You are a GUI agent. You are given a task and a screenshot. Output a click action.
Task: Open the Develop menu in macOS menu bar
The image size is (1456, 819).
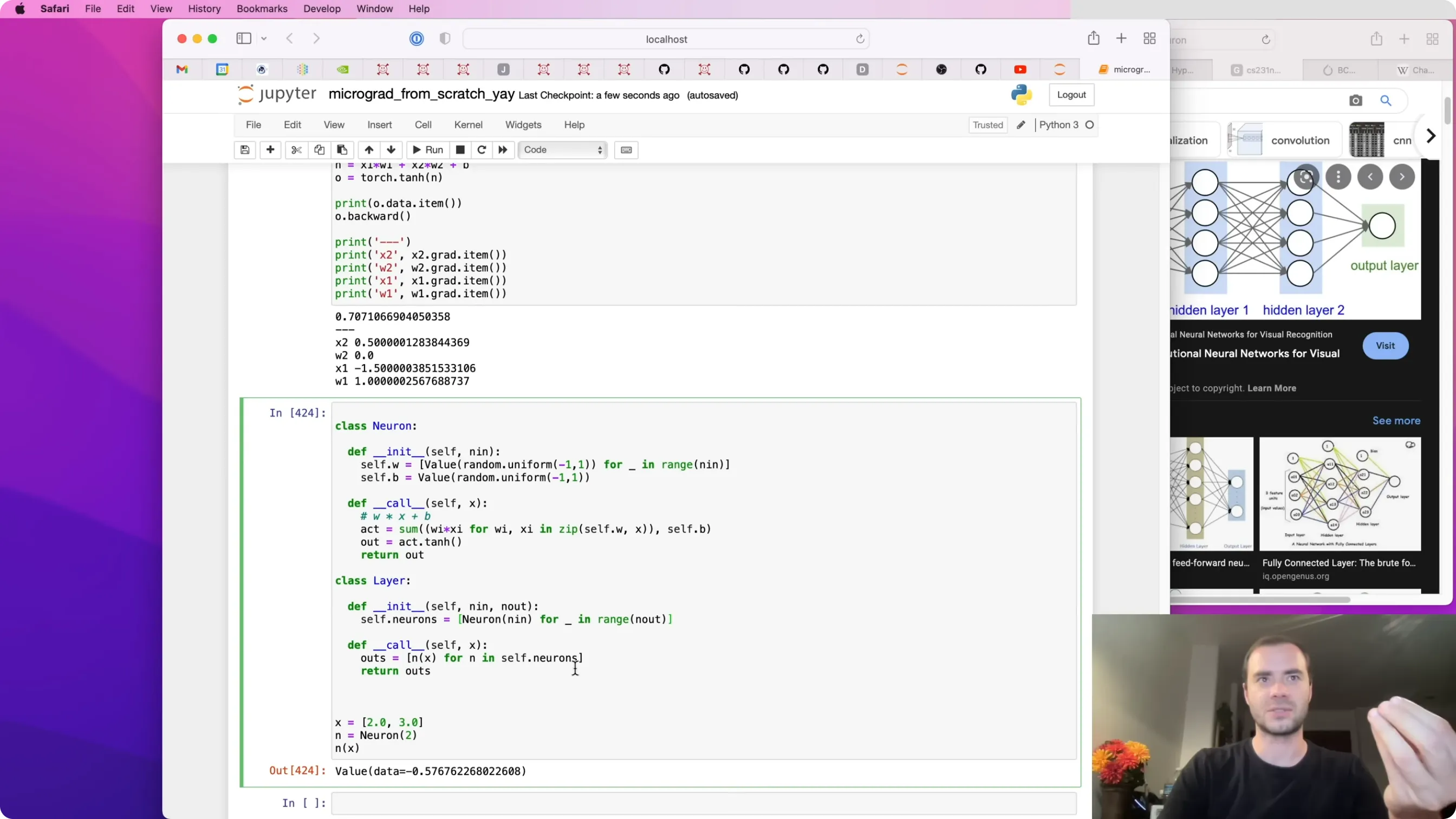pyautogui.click(x=322, y=9)
